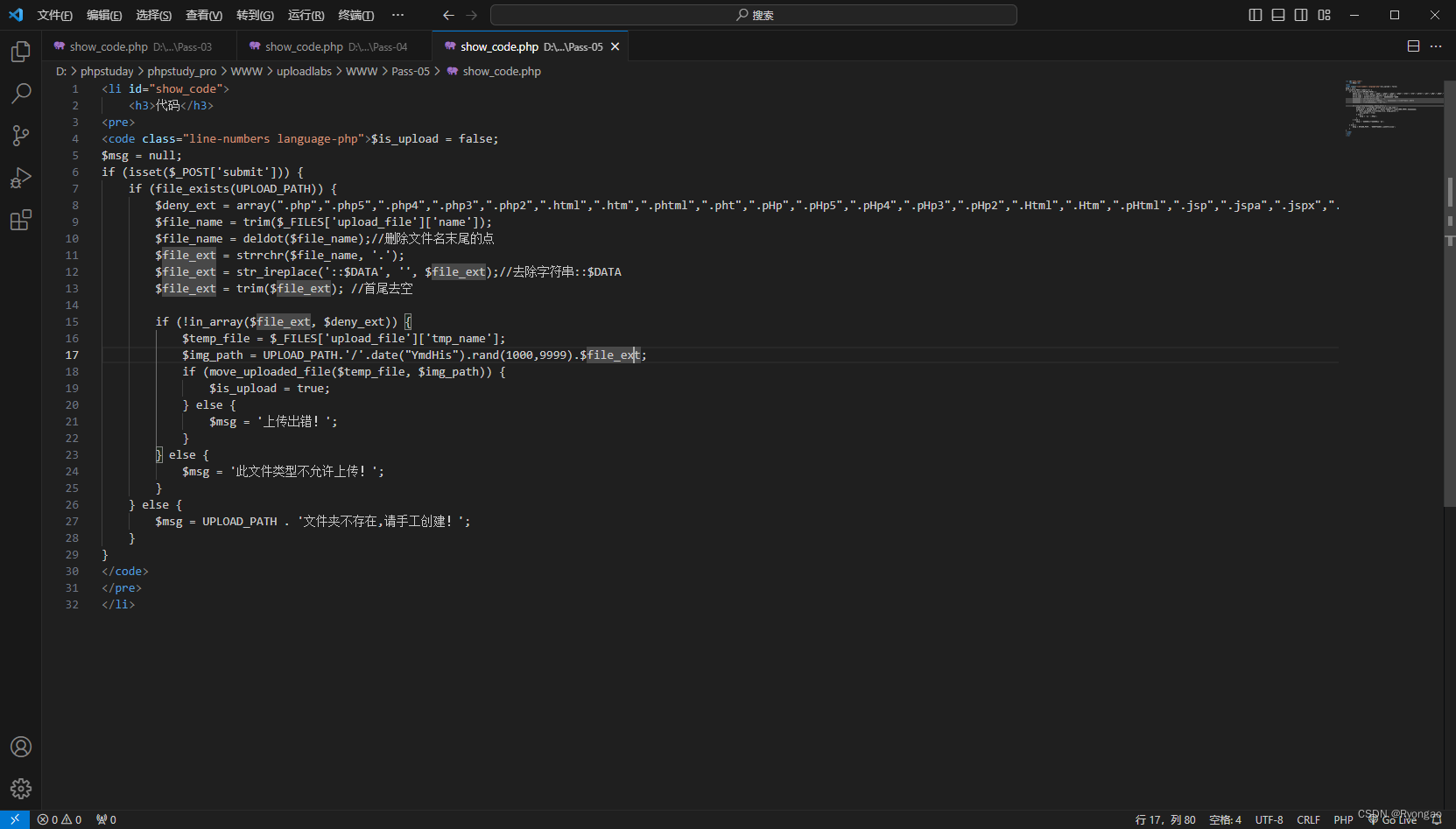Open the 运行(R) menu
The width and height of the screenshot is (1456, 829).
[x=306, y=15]
